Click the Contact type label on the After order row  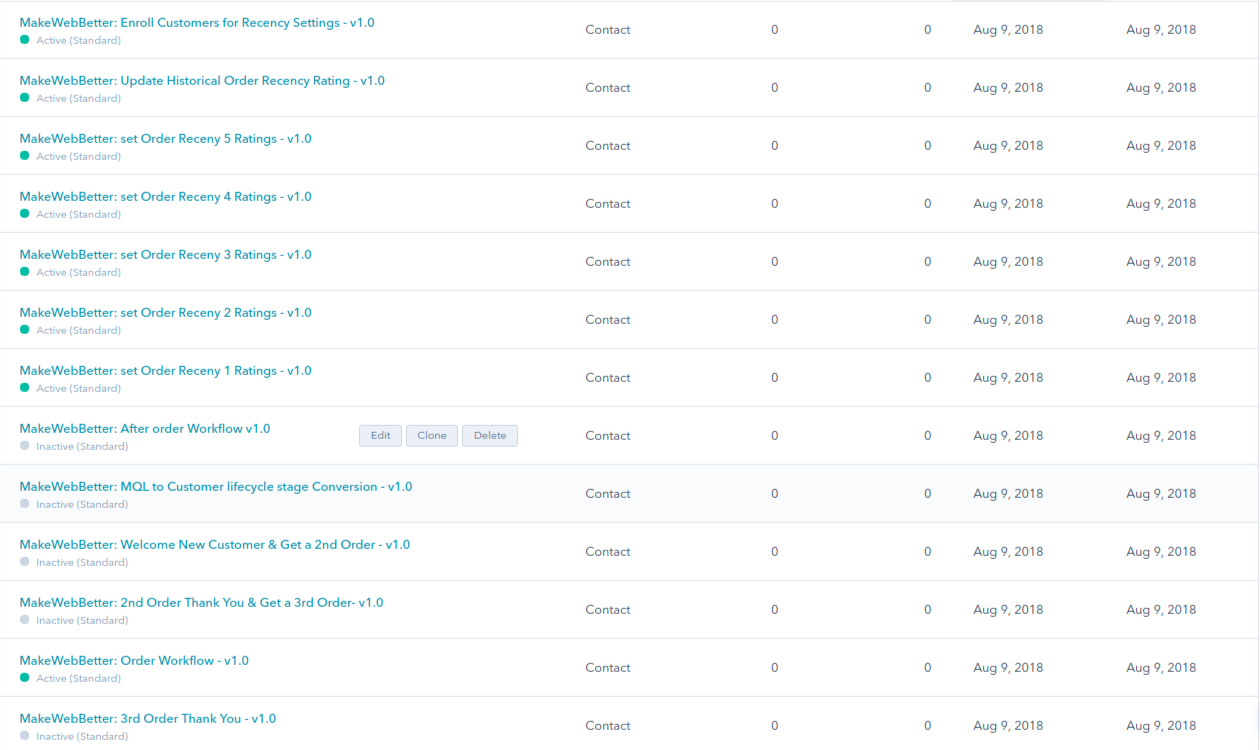607,435
